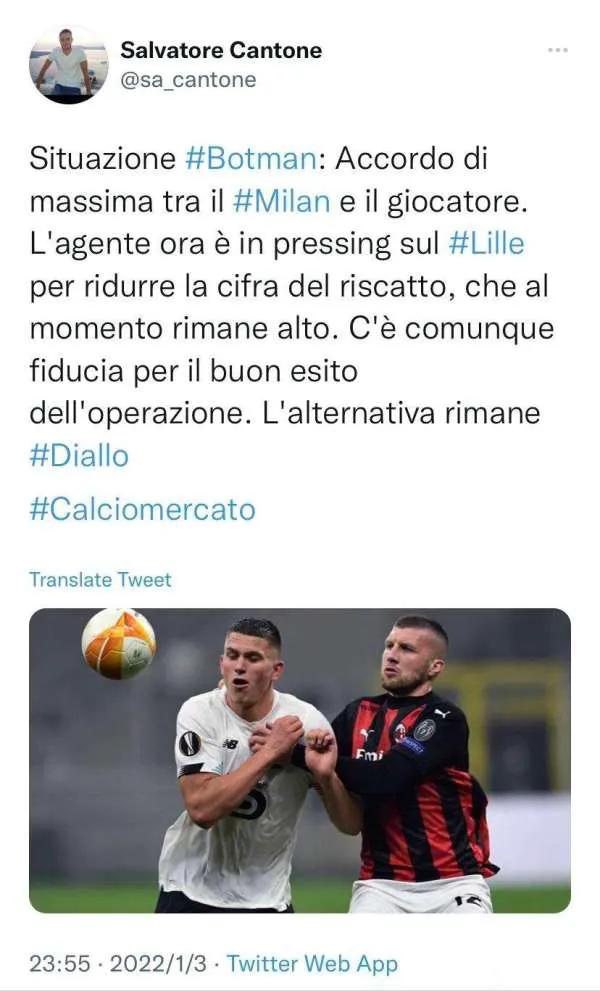Click the 2022/1/3 tweet date

coord(158,964)
